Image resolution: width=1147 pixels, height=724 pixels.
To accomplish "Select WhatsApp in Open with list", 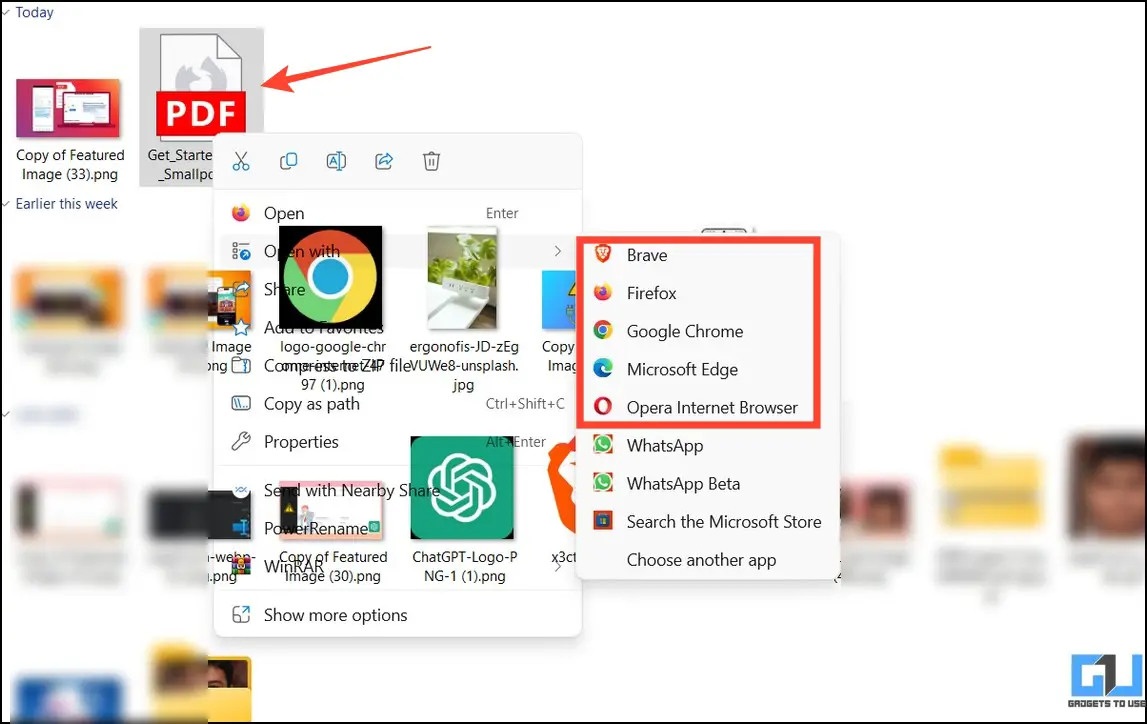I will (708, 445).
